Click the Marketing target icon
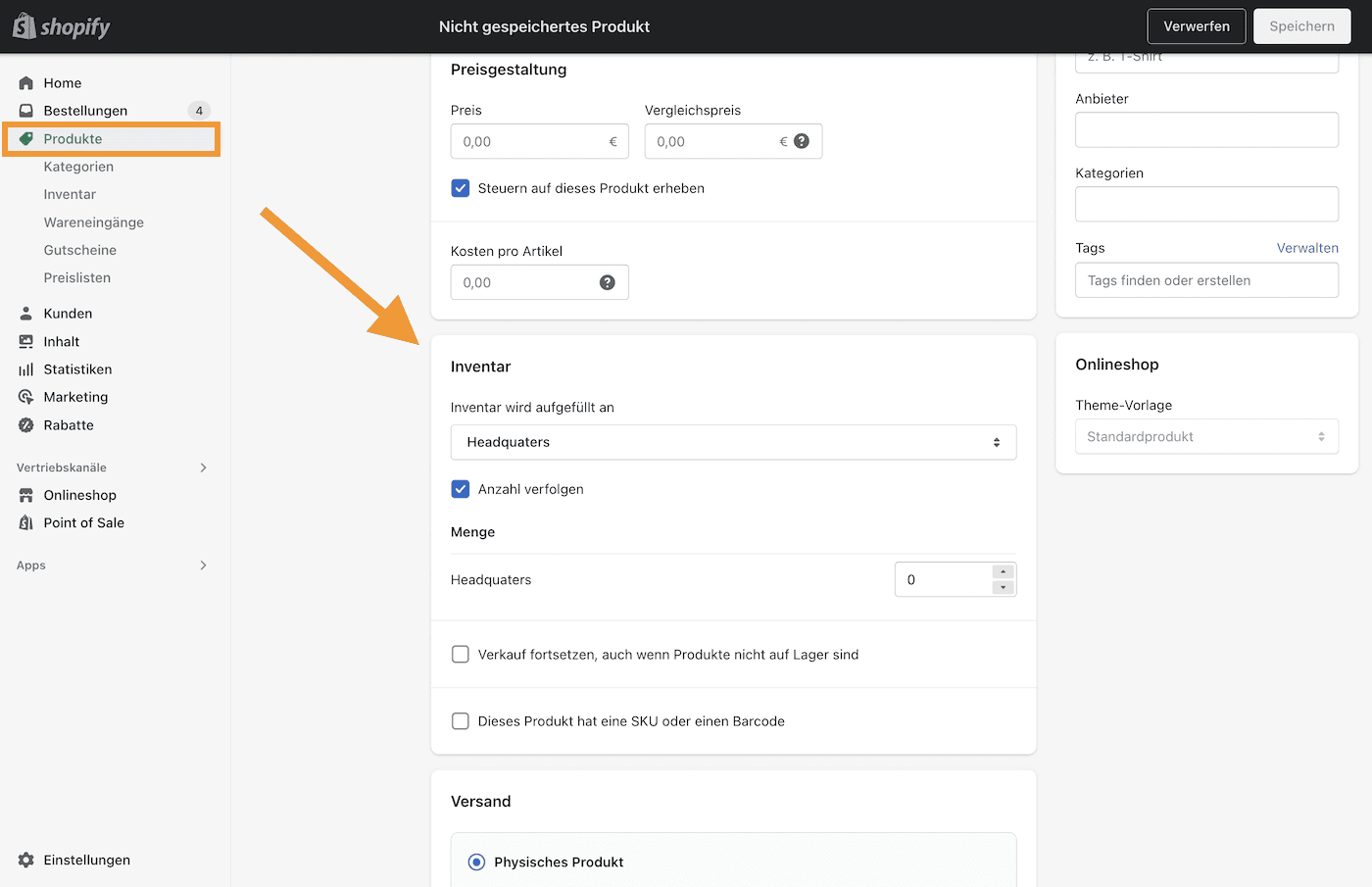Viewport: 1372px width, 887px height. (26, 397)
